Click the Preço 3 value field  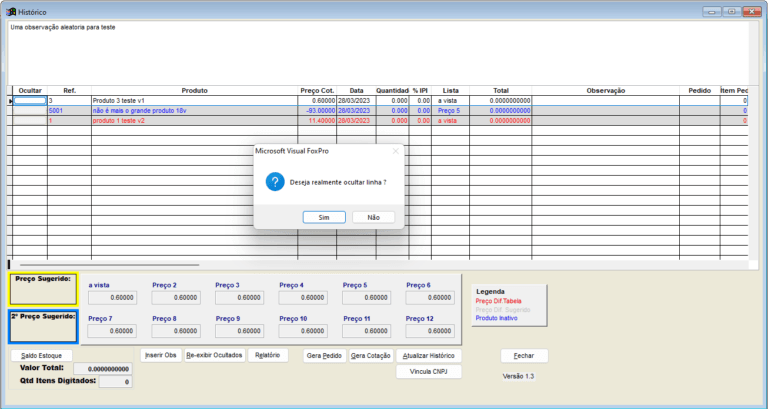tap(239, 298)
